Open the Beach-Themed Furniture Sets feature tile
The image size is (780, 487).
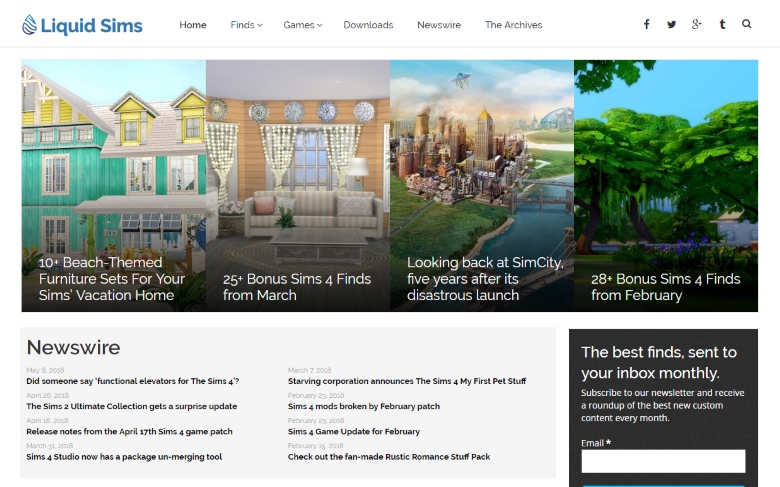coord(113,186)
